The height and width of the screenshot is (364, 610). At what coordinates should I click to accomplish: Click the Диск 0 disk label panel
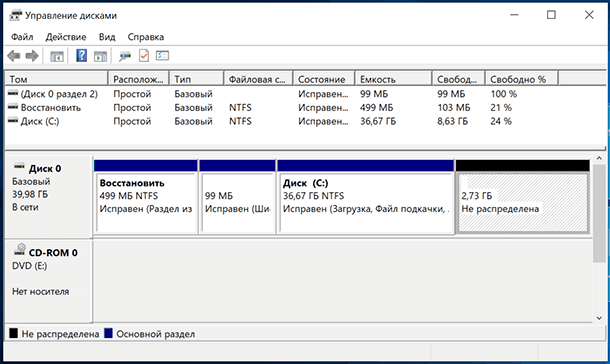pos(49,197)
